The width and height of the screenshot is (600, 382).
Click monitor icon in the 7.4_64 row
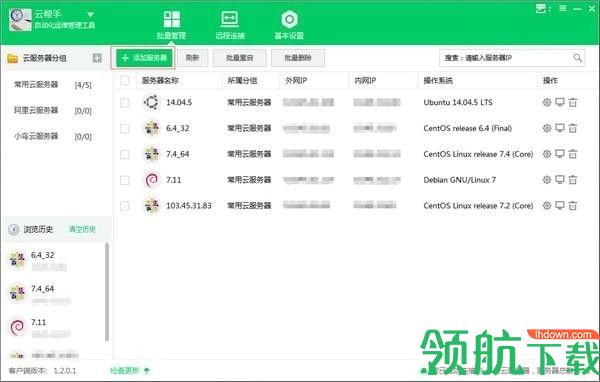560,154
